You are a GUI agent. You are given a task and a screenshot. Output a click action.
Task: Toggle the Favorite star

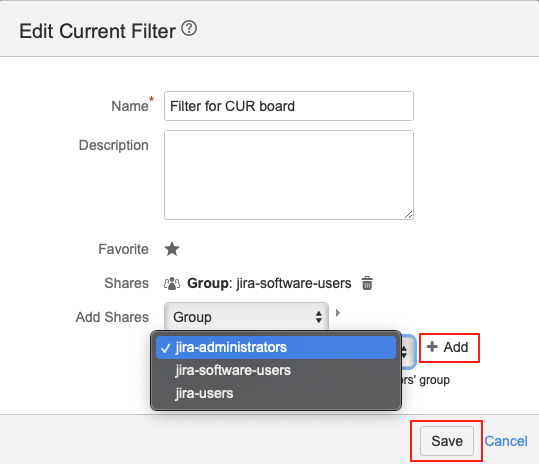click(x=172, y=249)
